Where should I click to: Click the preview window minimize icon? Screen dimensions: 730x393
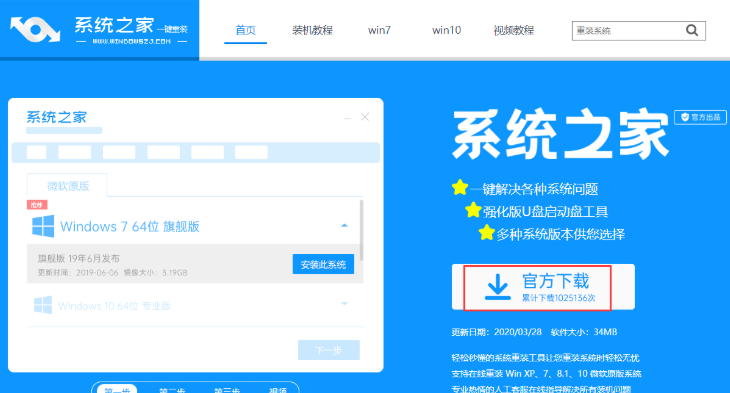[x=347, y=118]
